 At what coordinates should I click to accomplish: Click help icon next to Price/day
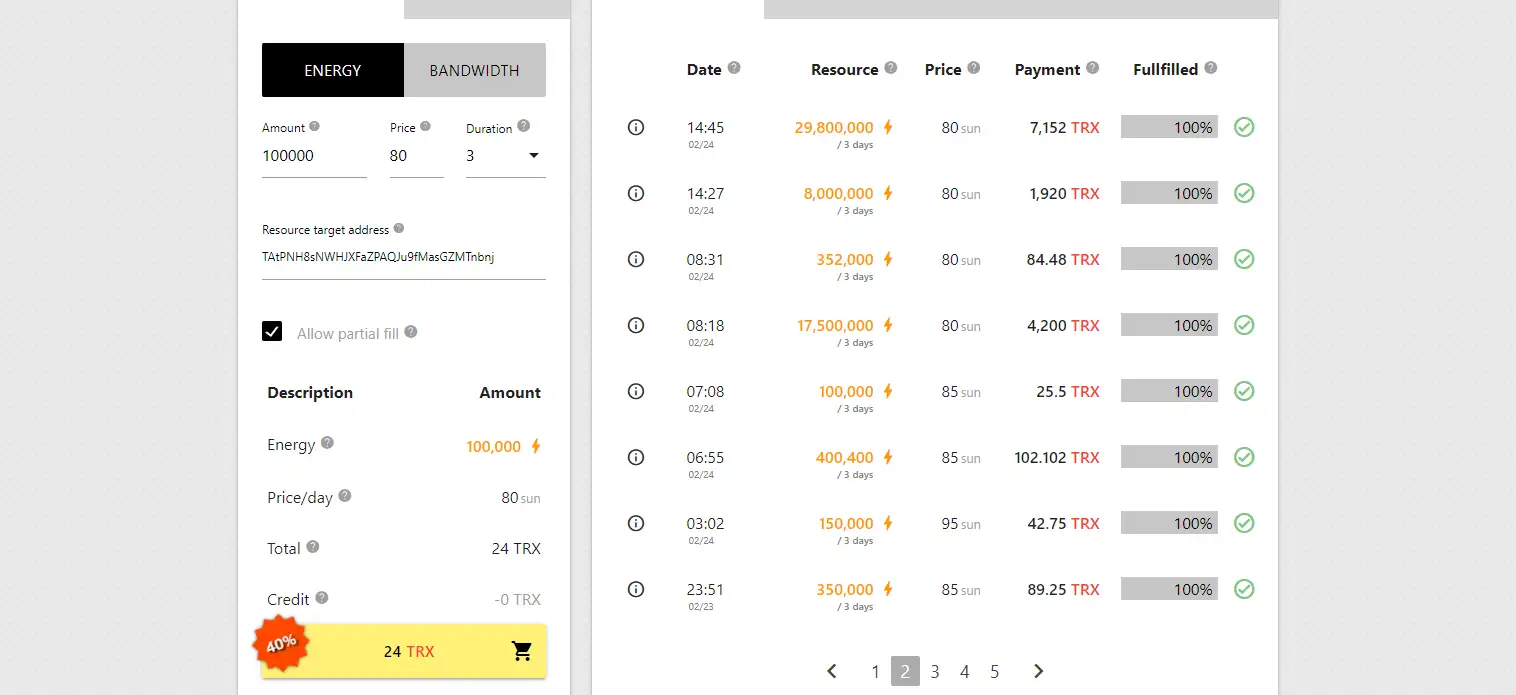tap(345, 496)
